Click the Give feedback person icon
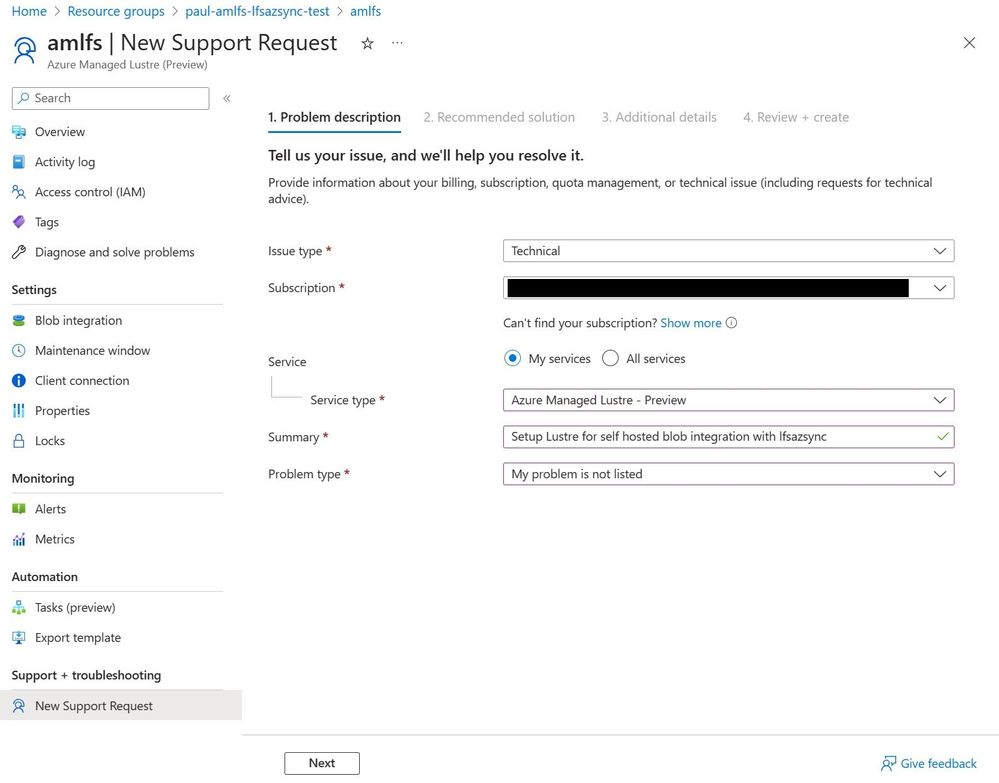Image resolution: width=999 pixels, height=783 pixels. (888, 763)
